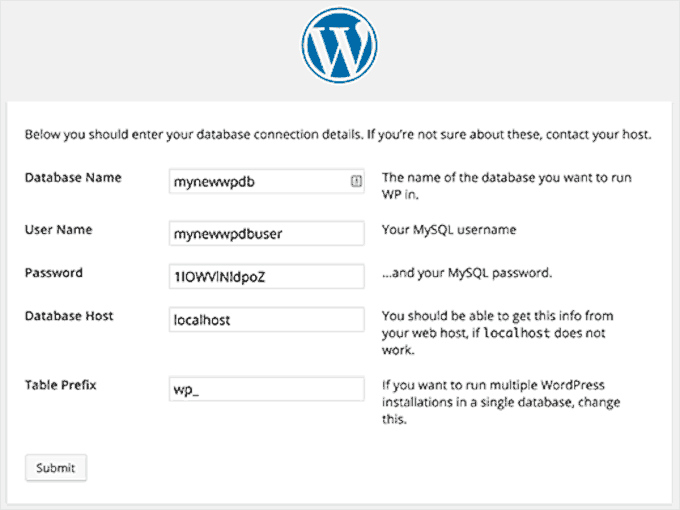Click 'You should be able to get this info' text
Screen dimensions: 680x510
[497, 333]
